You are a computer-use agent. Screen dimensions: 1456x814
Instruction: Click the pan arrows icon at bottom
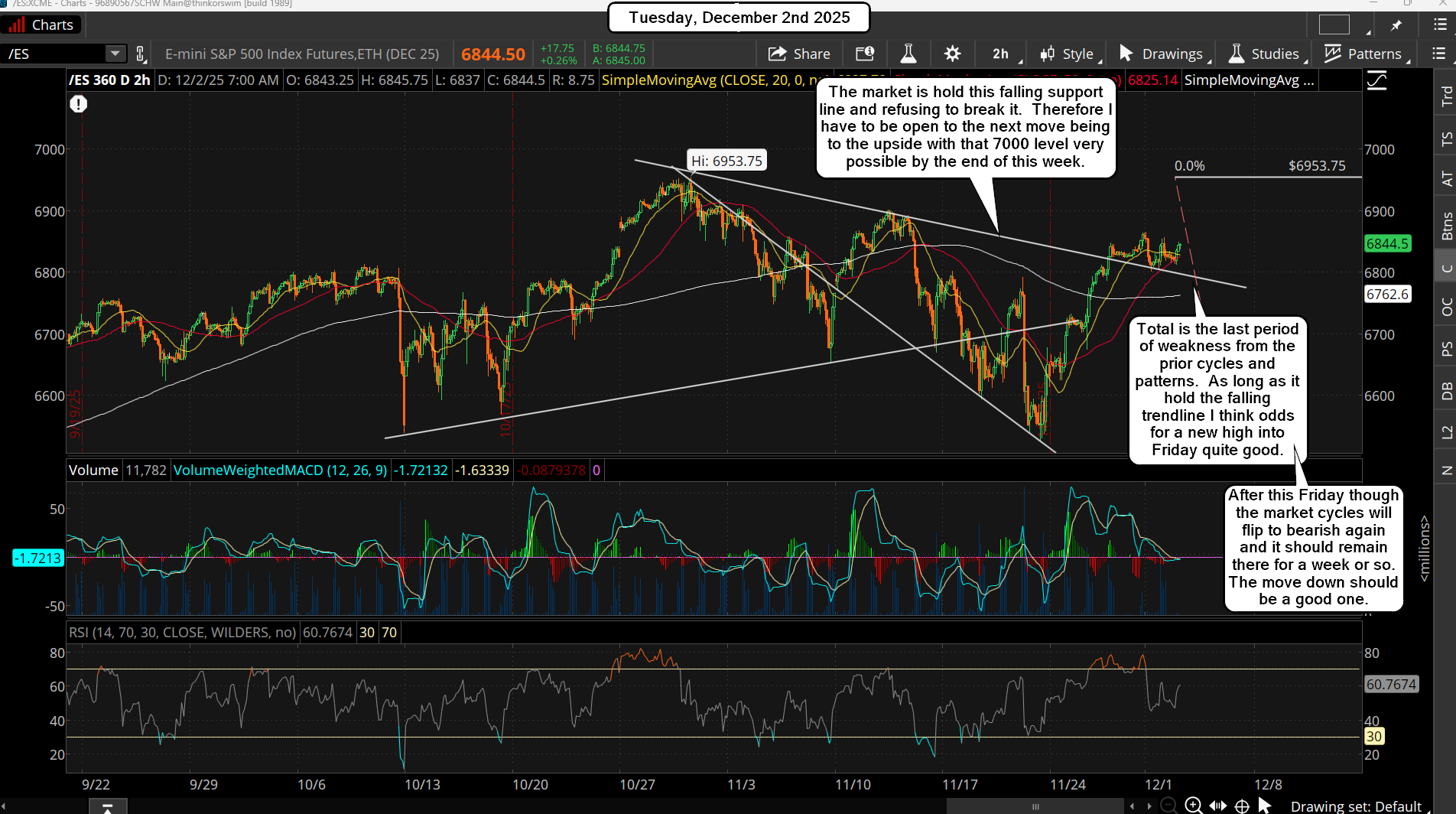coord(1217,805)
